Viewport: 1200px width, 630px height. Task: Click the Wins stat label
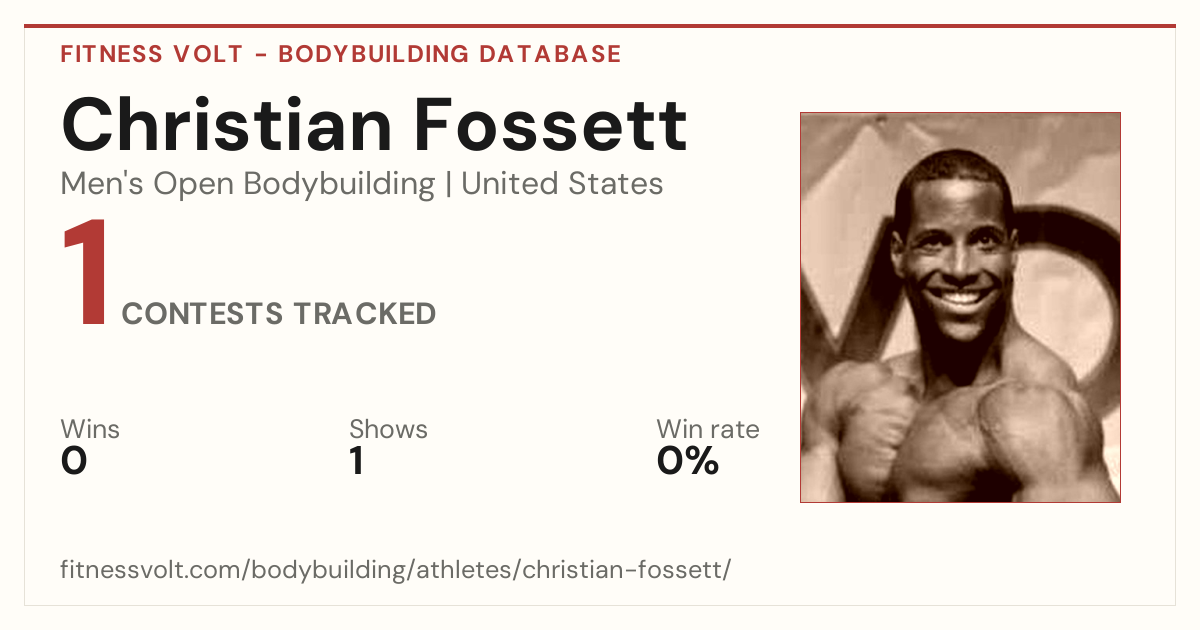coord(90,429)
